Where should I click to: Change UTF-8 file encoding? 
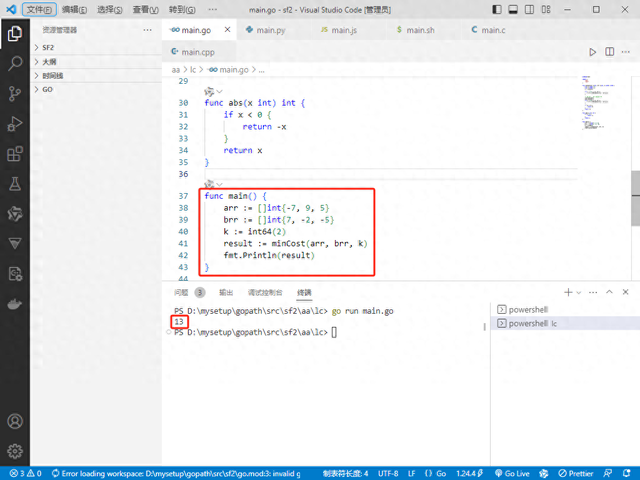[x=388, y=473]
